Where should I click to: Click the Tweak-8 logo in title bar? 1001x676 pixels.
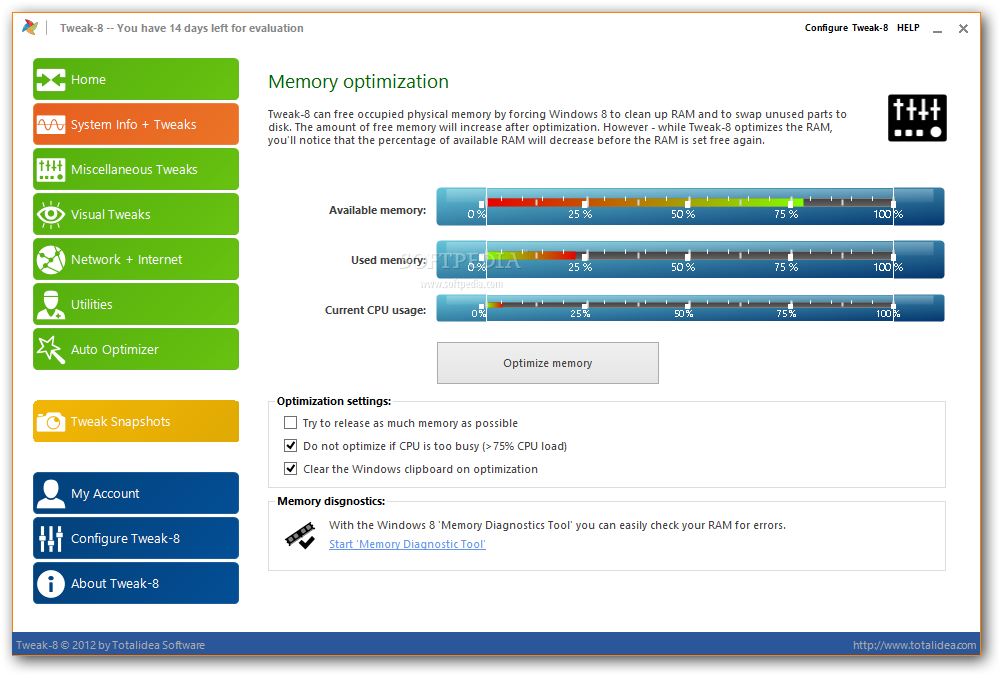[30, 27]
